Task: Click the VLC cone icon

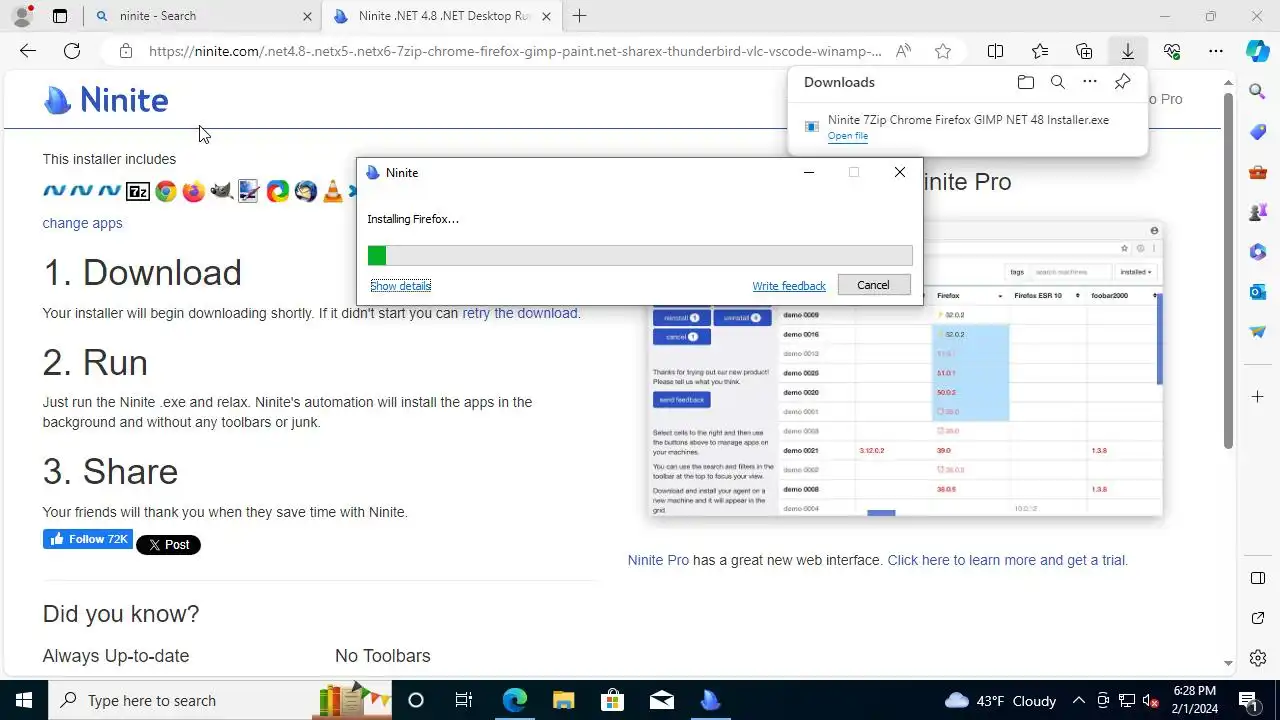Action: coord(332,191)
